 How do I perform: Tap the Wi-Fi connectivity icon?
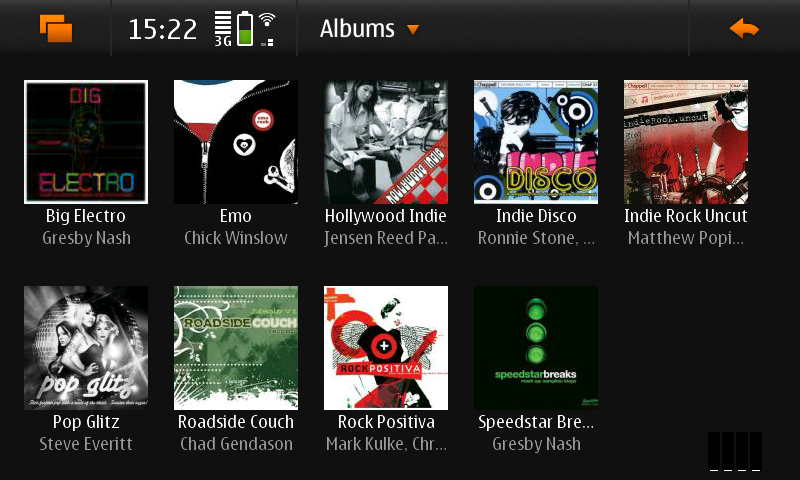(267, 29)
